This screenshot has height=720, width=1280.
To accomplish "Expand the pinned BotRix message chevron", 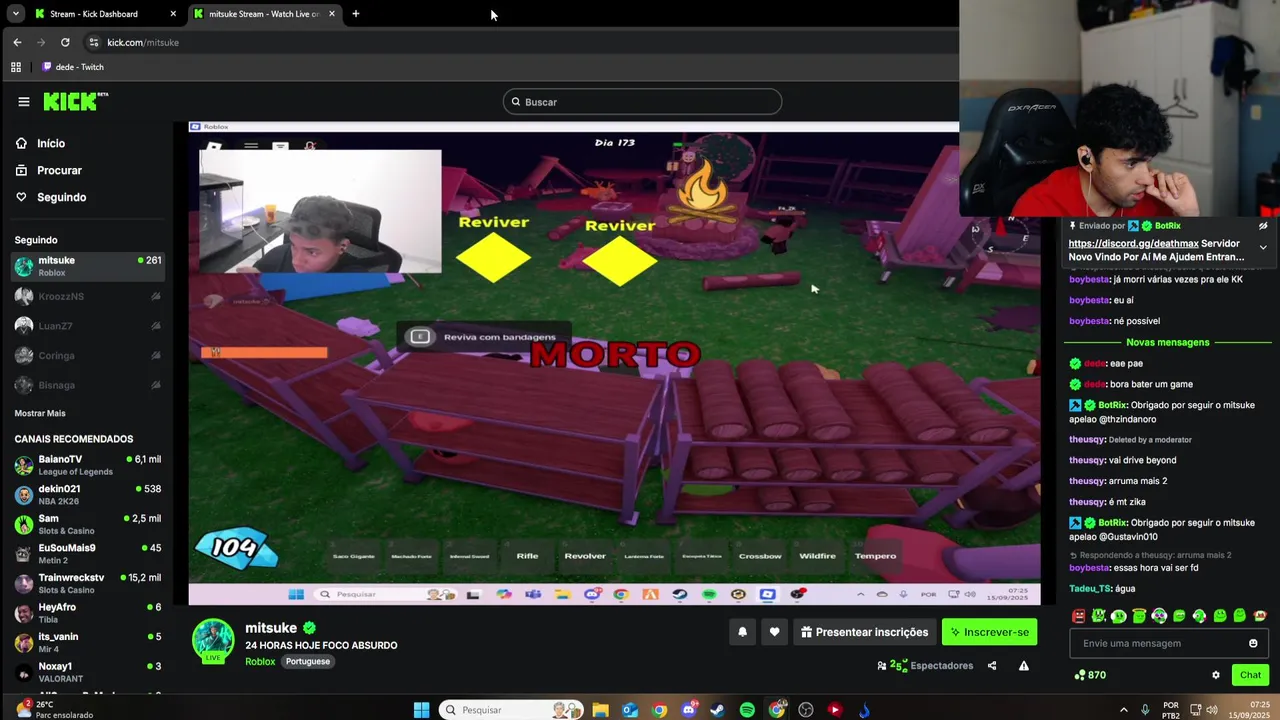I will (x=1263, y=247).
